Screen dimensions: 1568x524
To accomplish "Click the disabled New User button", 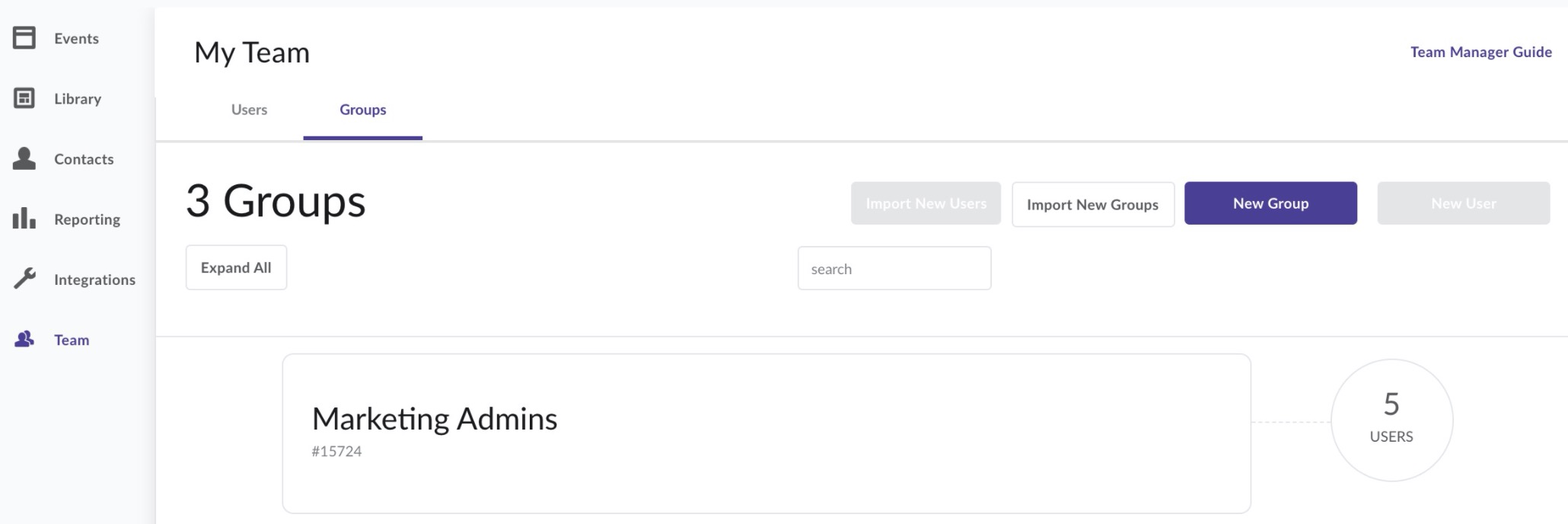I will pyautogui.click(x=1463, y=203).
